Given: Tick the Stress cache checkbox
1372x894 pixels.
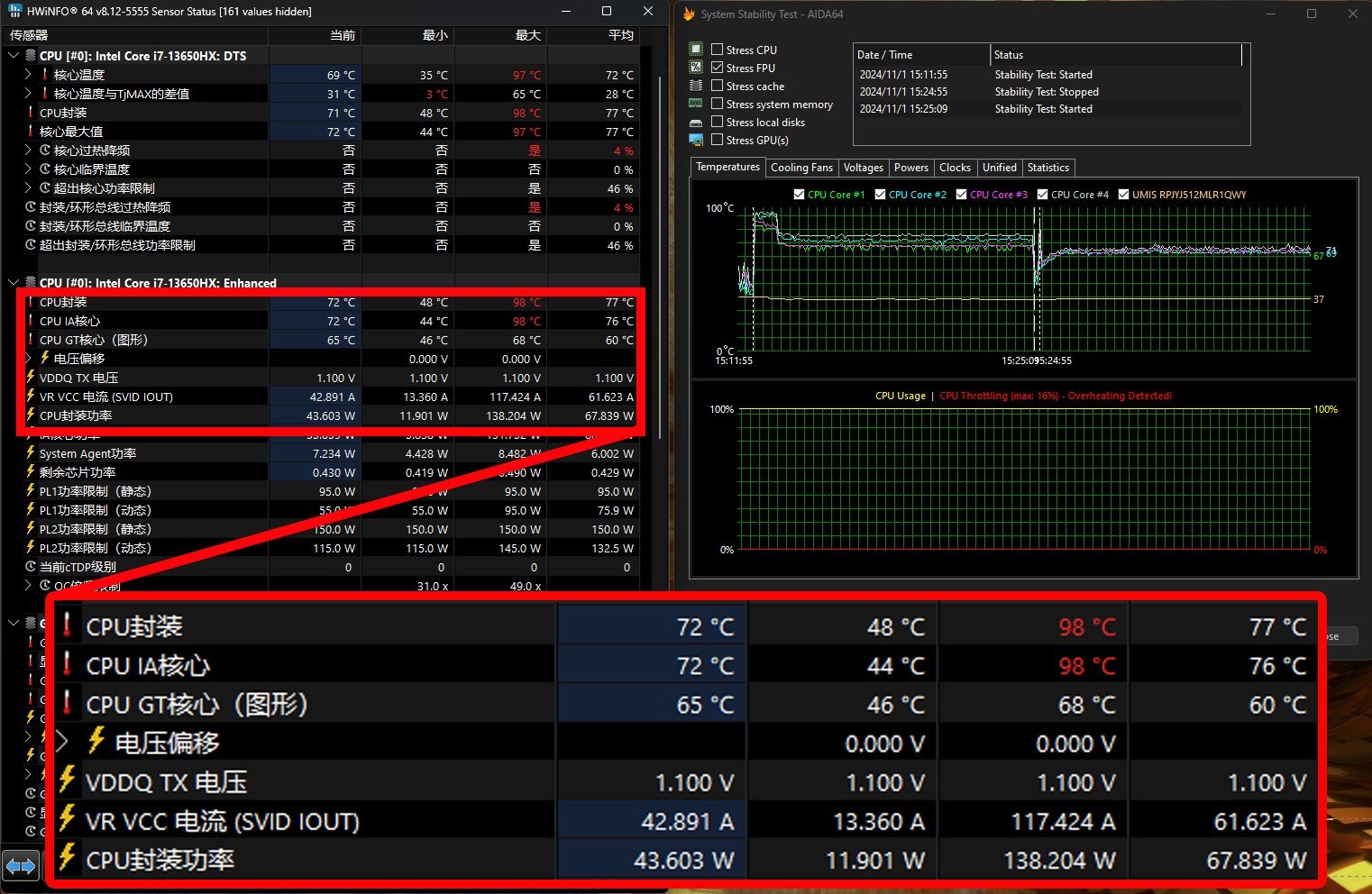Looking at the screenshot, I should point(718,86).
